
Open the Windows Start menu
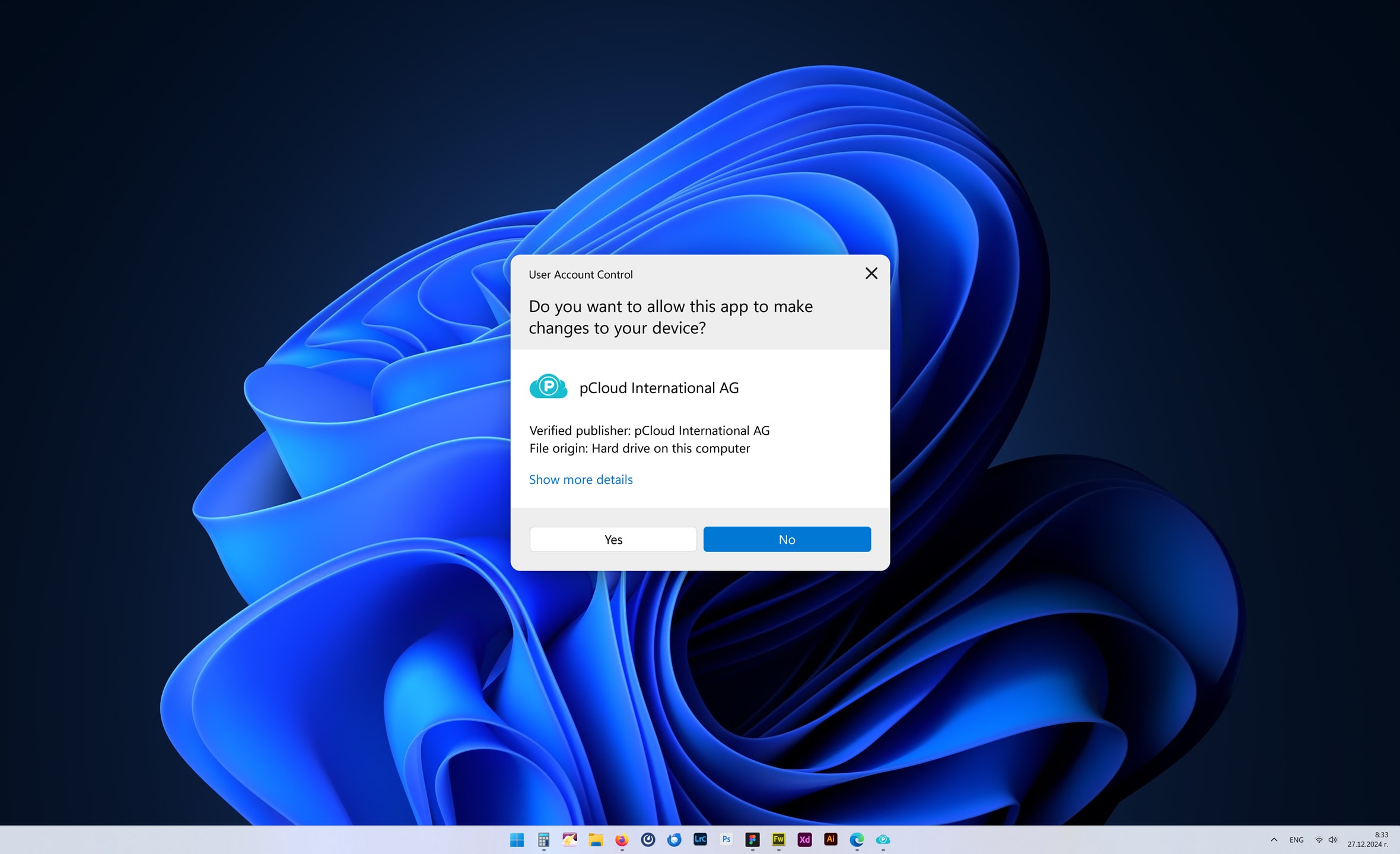517,840
